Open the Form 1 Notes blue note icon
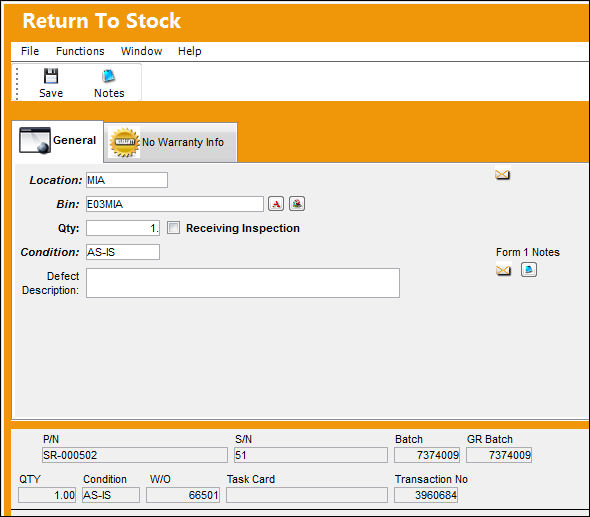 tap(529, 270)
